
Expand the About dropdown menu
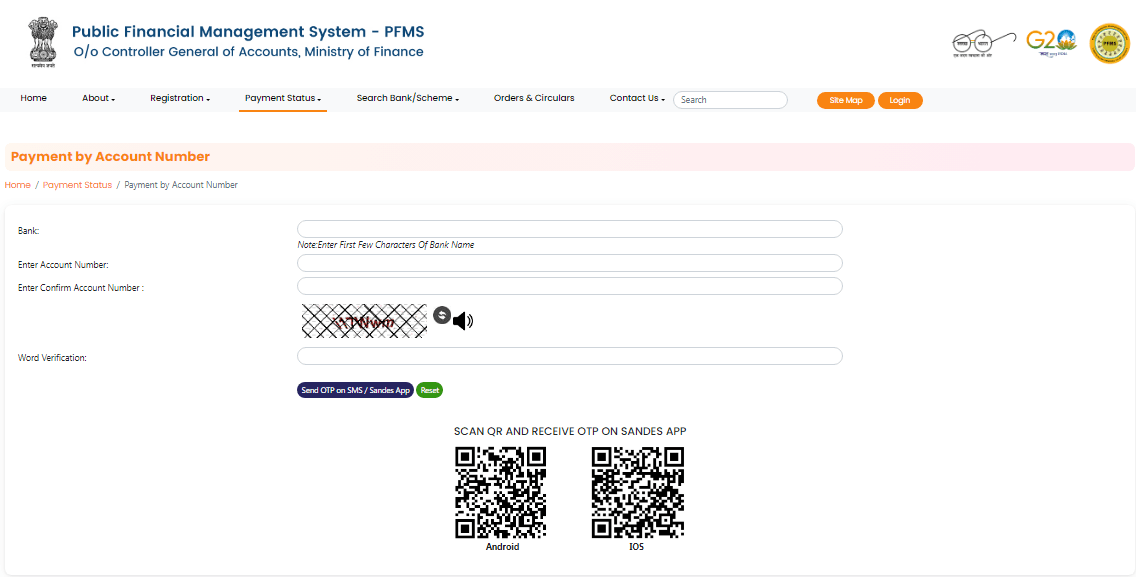click(x=99, y=98)
